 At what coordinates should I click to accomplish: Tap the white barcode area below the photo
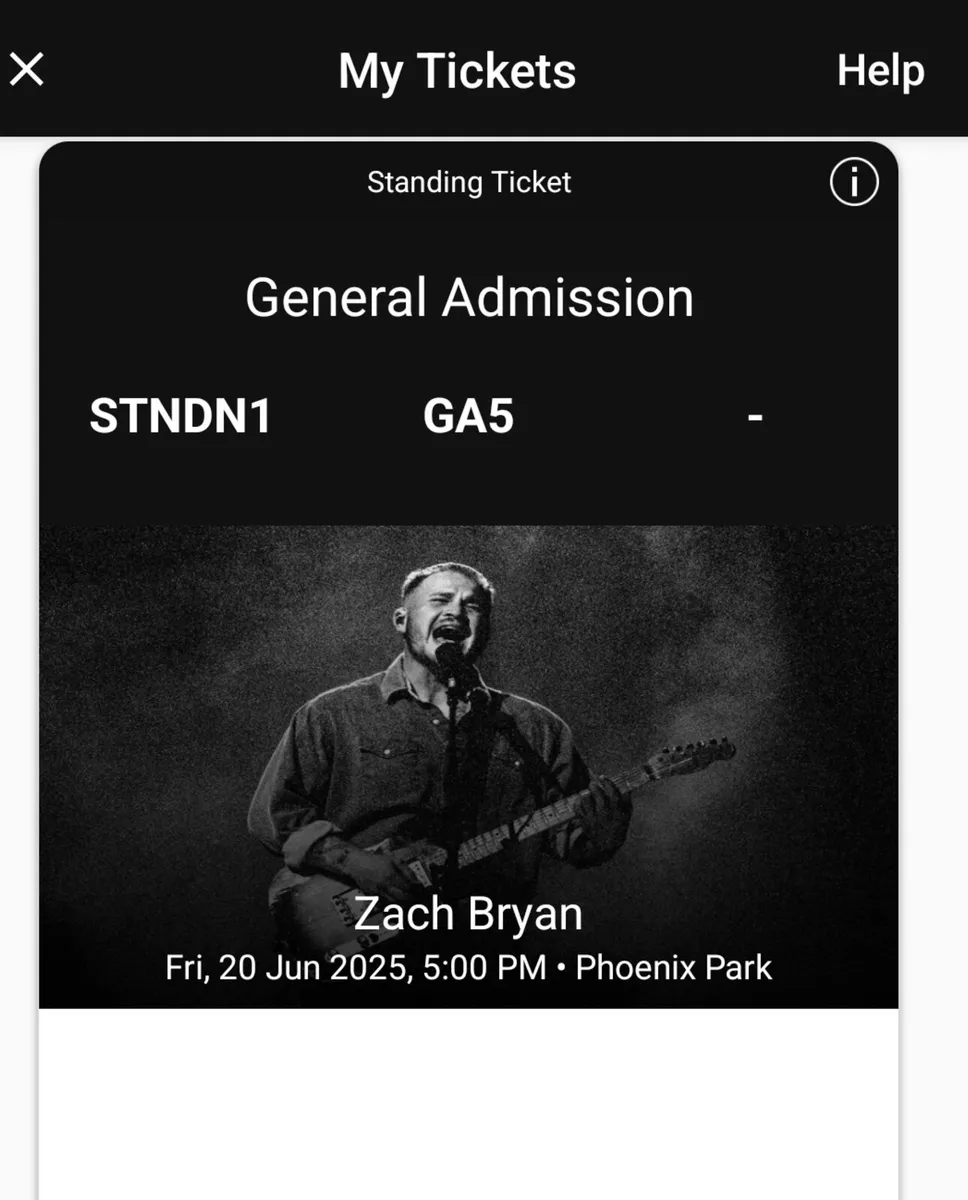point(469,1104)
